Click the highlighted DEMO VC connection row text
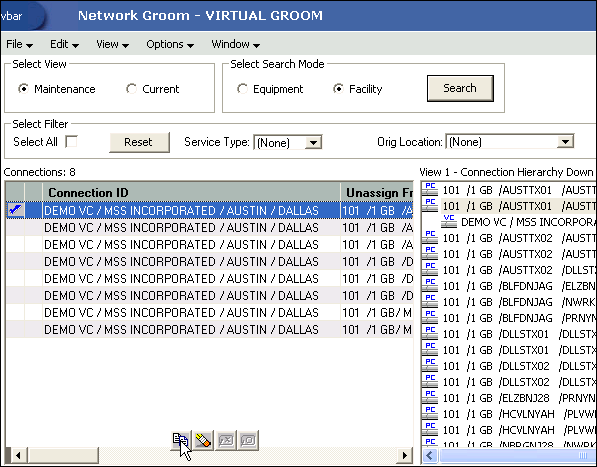 pos(181,210)
